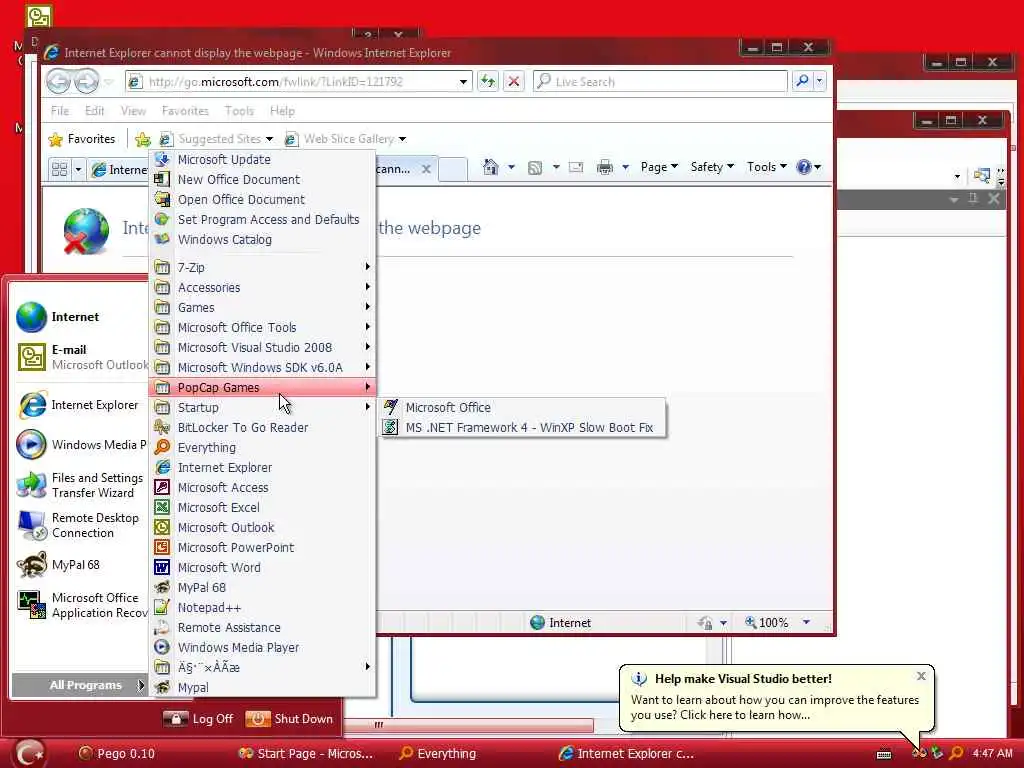
Task: Launch MS .NET Framework 4 WinXP Slow Boot Fix
Action: pos(523,428)
